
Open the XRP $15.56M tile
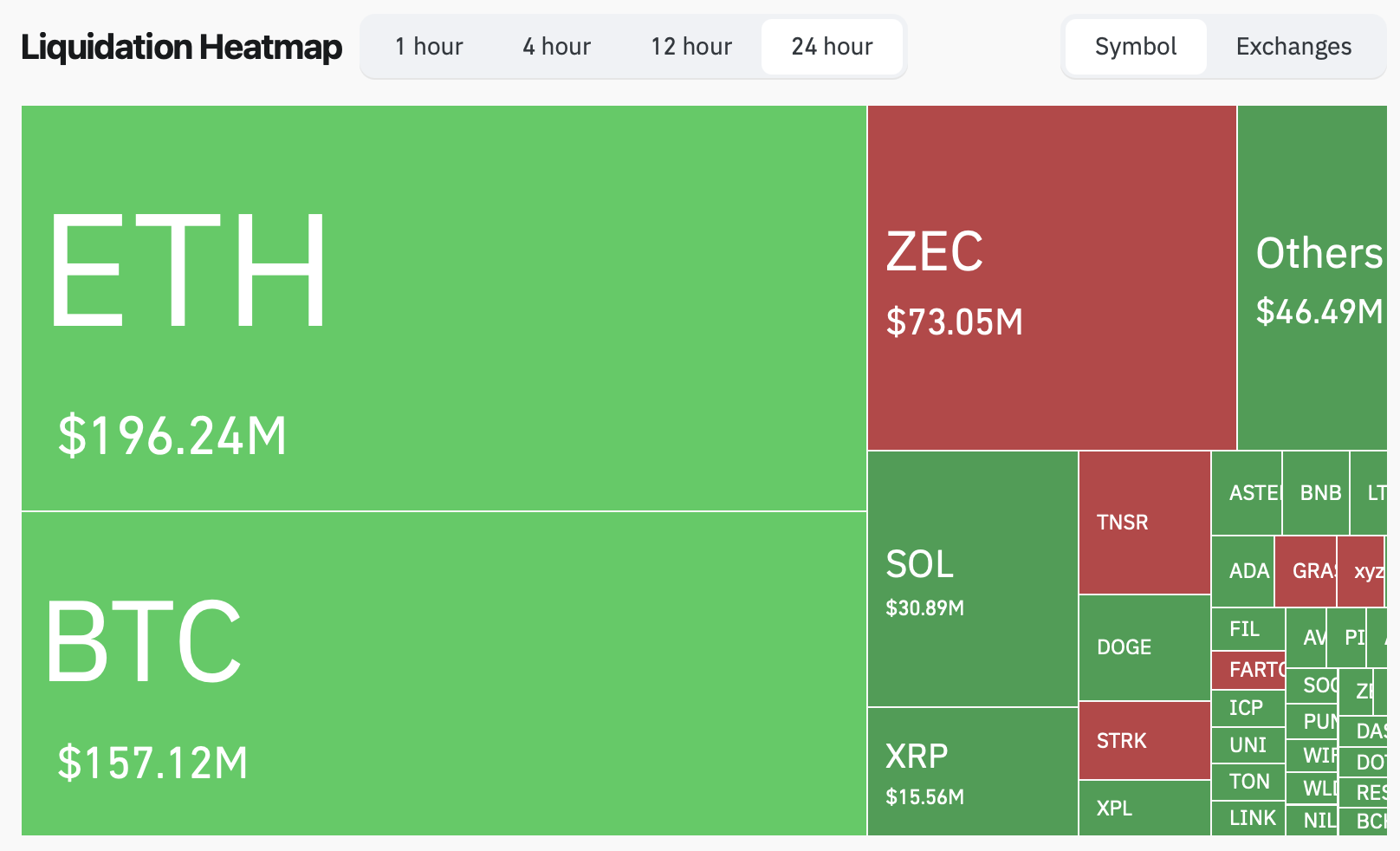point(972,771)
